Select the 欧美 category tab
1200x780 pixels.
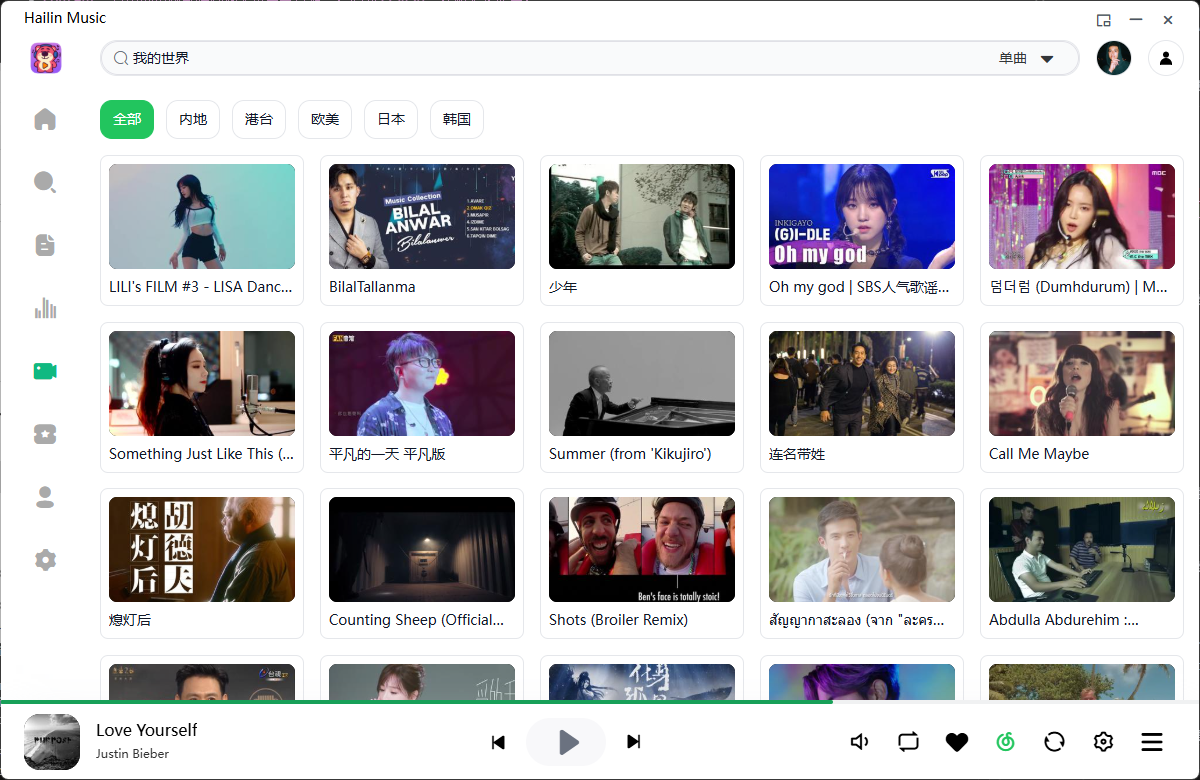pos(325,119)
